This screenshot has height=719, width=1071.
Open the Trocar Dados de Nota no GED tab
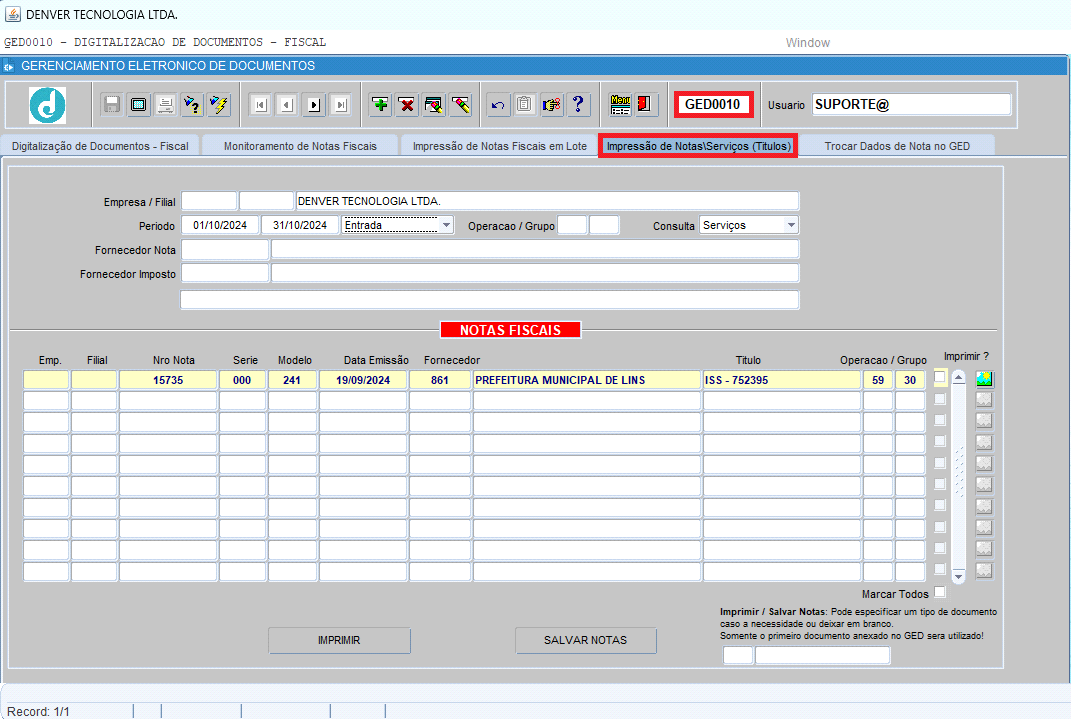point(897,146)
